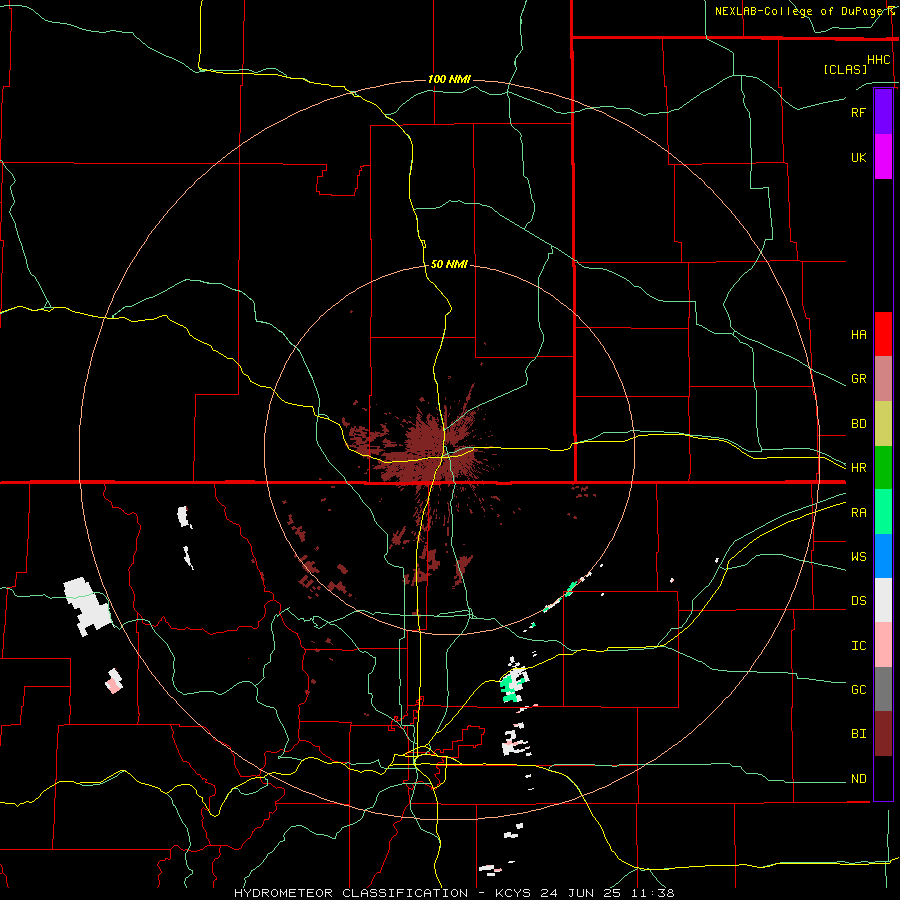Viewport: 900px width, 900px height.
Task: Select the BD legend label
Action: click(x=858, y=424)
